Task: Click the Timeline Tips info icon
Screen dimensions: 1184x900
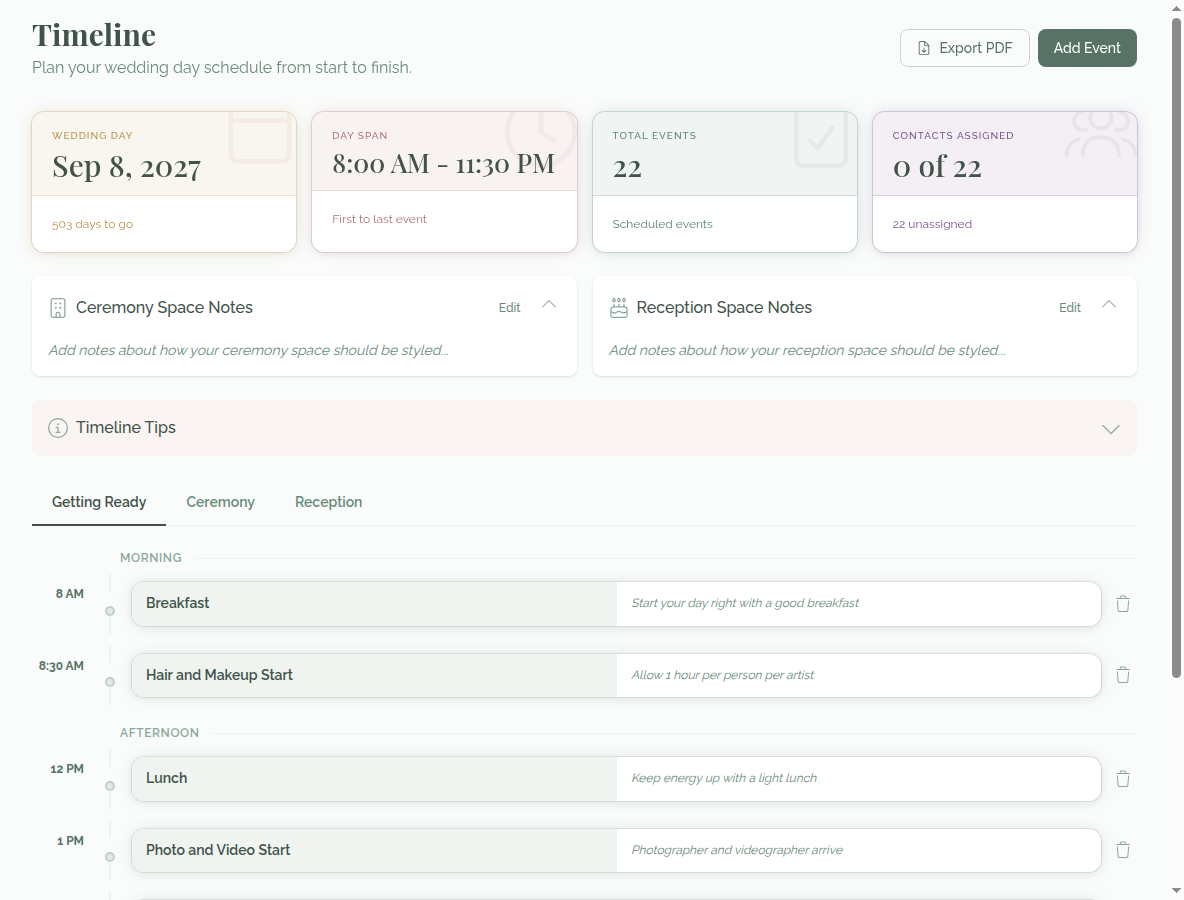Action: (x=57, y=428)
